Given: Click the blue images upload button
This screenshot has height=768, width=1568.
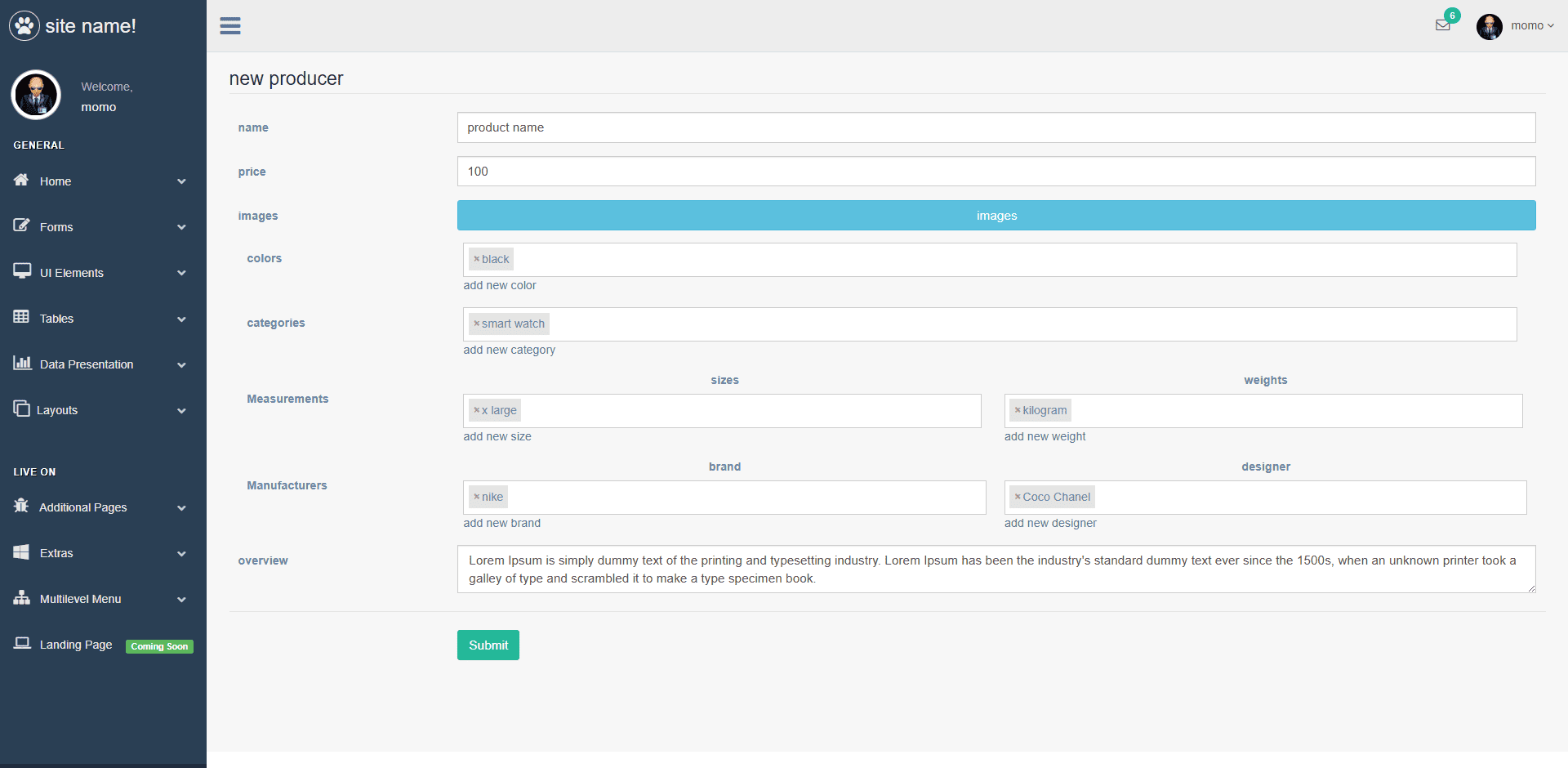Looking at the screenshot, I should coord(996,216).
